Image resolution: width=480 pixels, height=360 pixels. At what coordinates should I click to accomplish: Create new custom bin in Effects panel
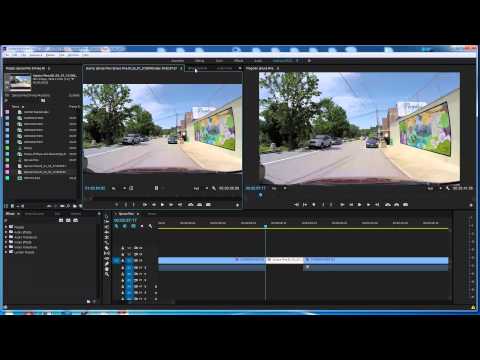[x=88, y=301]
